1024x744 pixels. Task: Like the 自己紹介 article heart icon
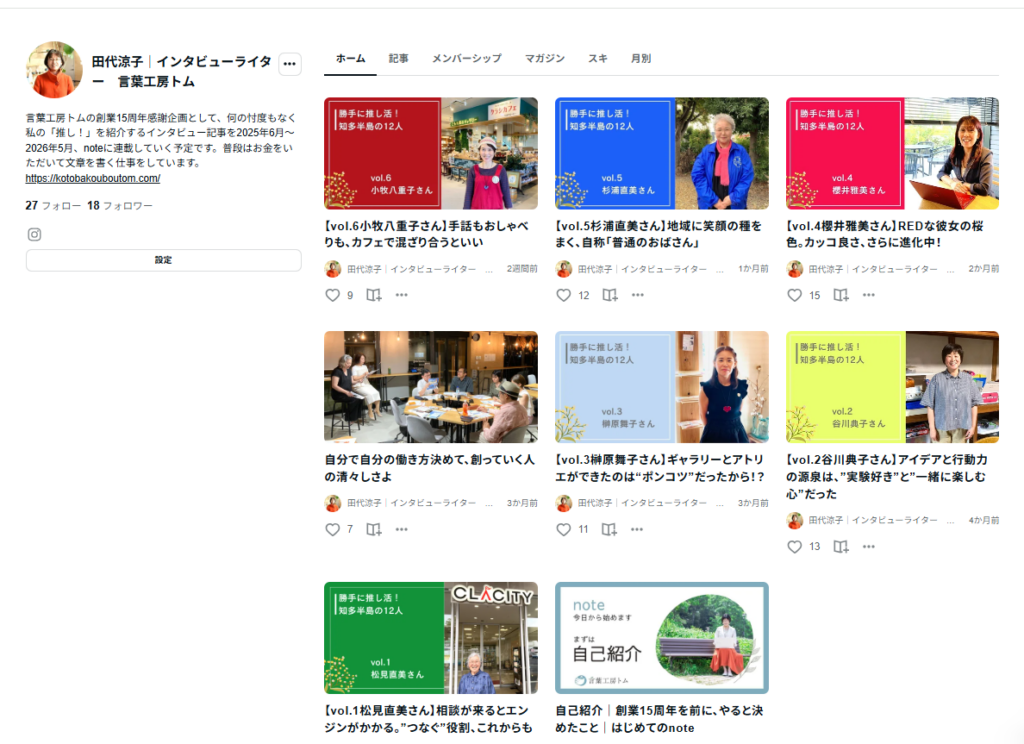563,742
